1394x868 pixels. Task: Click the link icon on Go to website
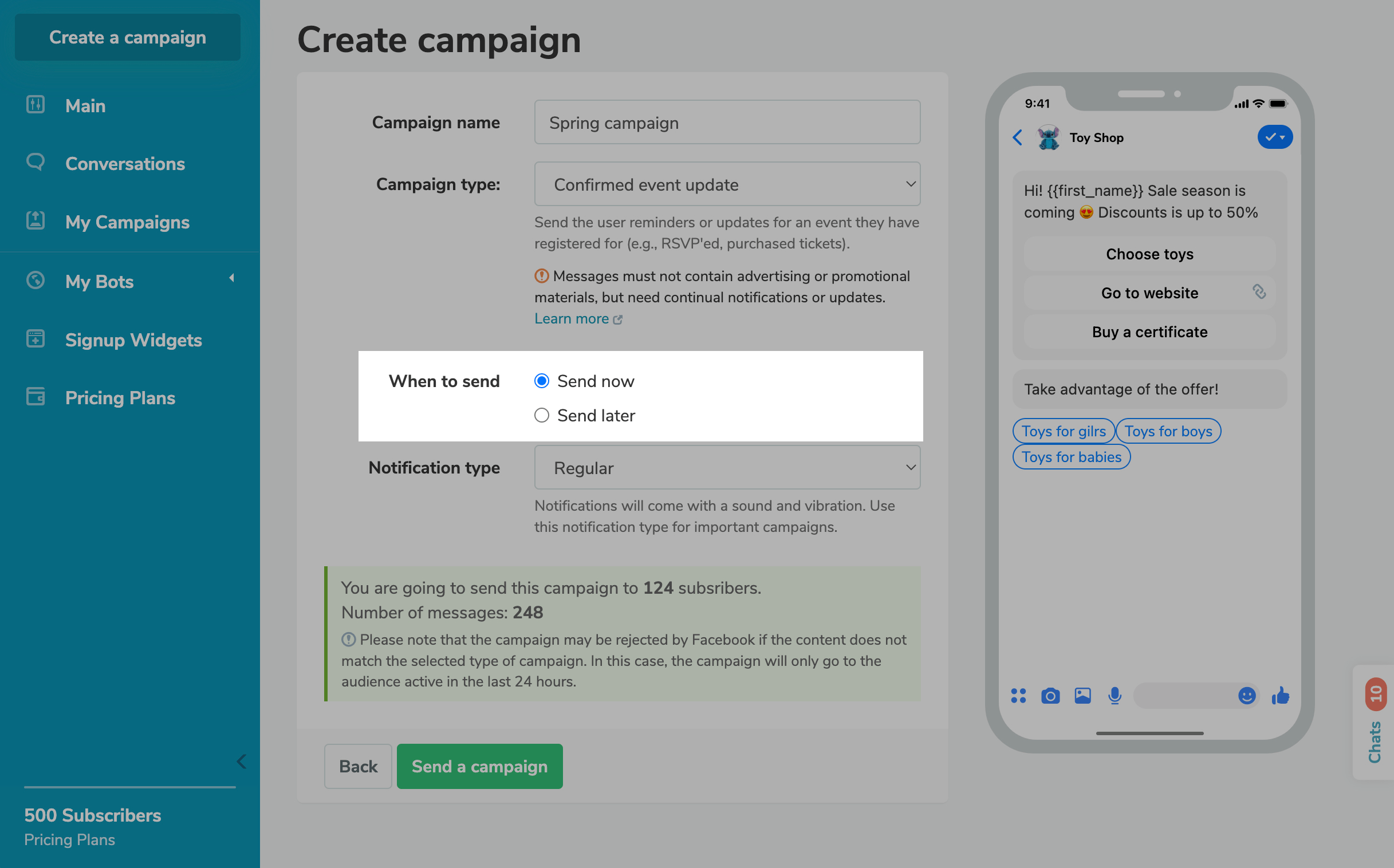click(x=1259, y=292)
